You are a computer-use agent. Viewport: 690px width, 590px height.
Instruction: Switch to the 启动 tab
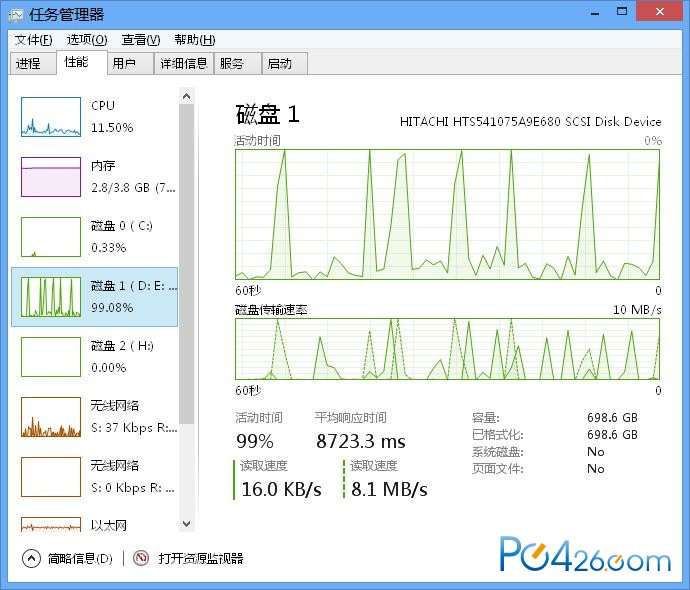[x=285, y=64]
